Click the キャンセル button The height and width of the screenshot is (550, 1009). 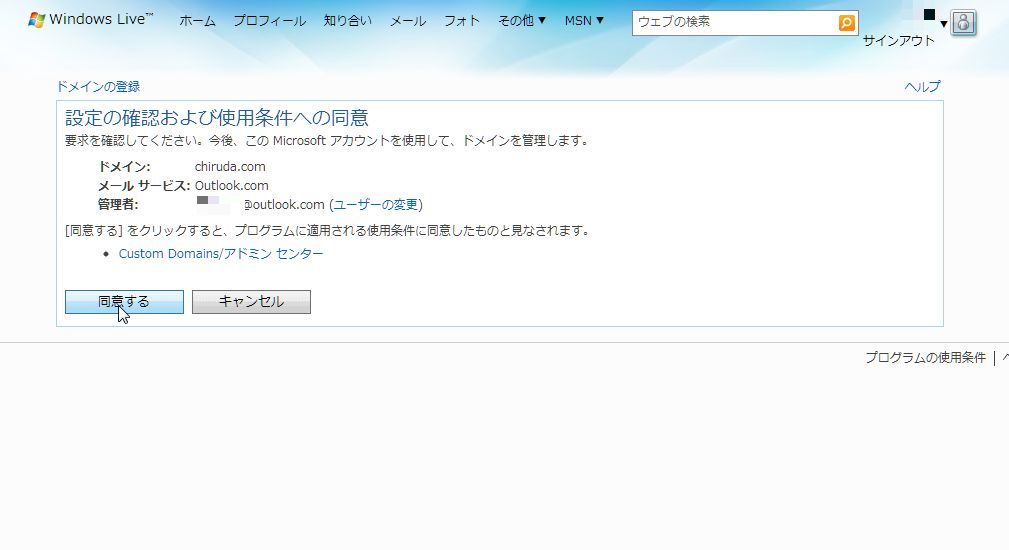tap(251, 302)
